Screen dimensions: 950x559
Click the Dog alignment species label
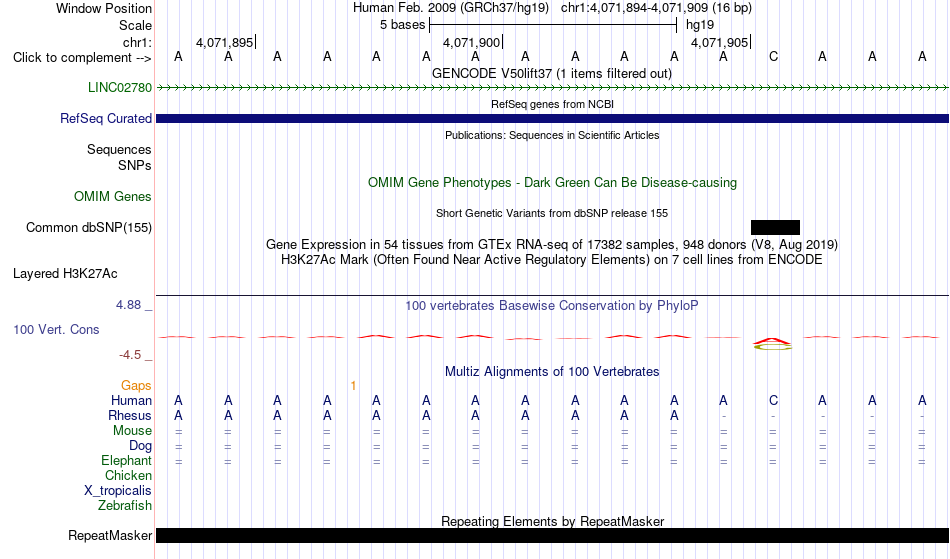[x=140, y=446]
